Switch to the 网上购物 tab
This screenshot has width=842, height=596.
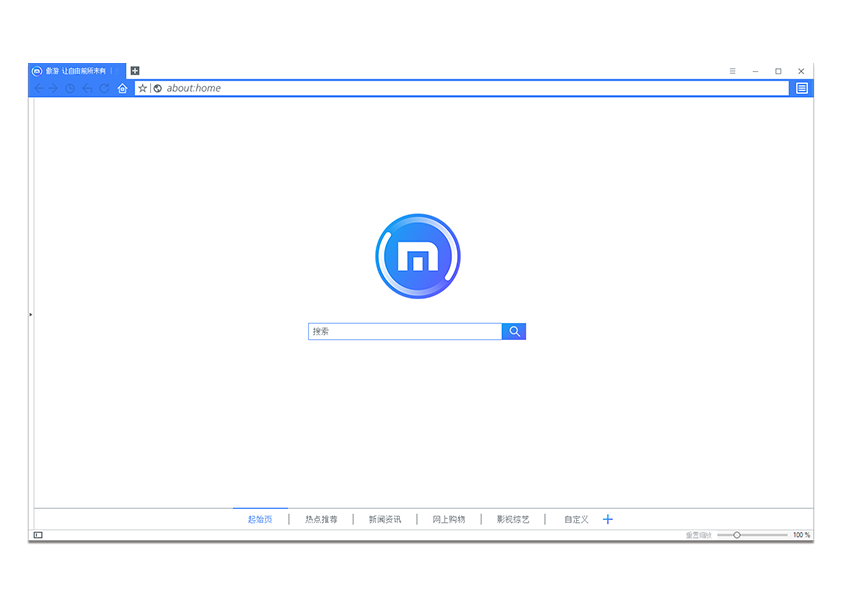click(449, 519)
